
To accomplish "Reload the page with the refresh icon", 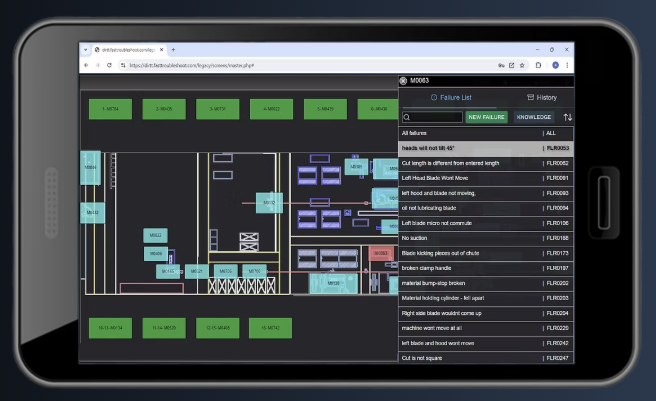I will 112,65.
